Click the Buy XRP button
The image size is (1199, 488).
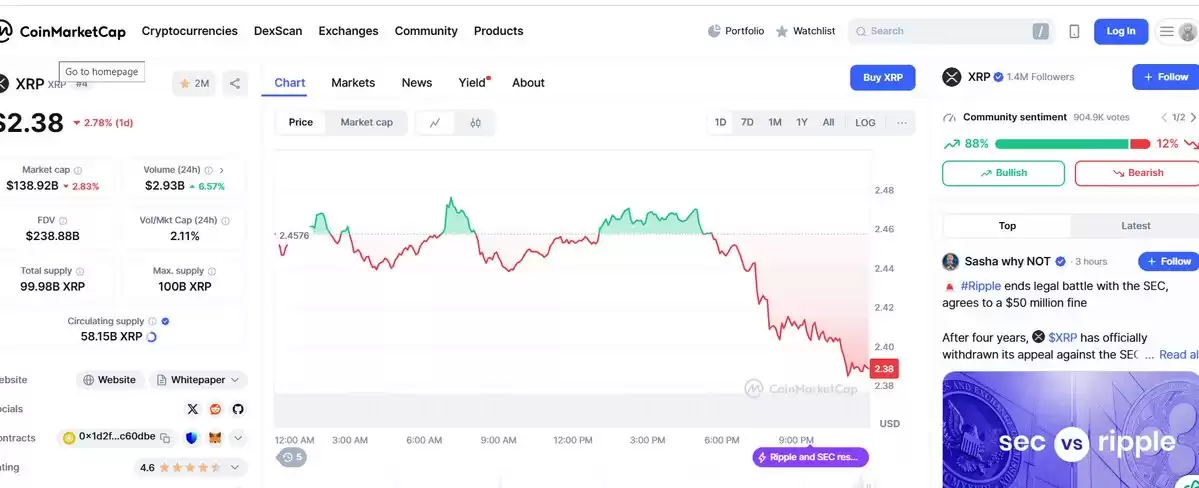(882, 77)
